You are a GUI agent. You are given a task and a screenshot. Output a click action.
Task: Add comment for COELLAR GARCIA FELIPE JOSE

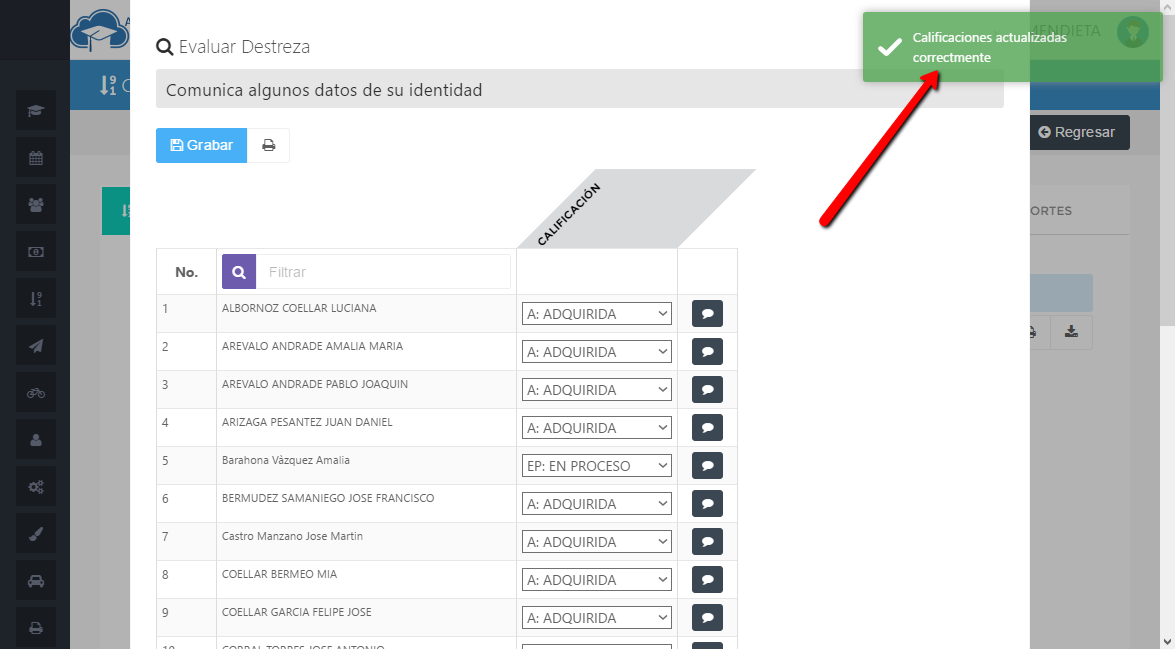coord(707,618)
